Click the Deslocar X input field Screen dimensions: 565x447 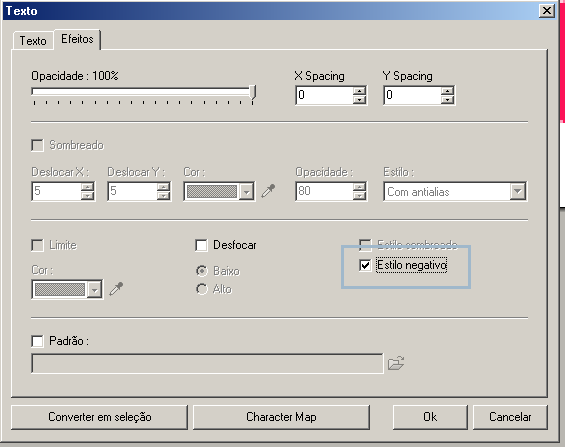(x=57, y=191)
